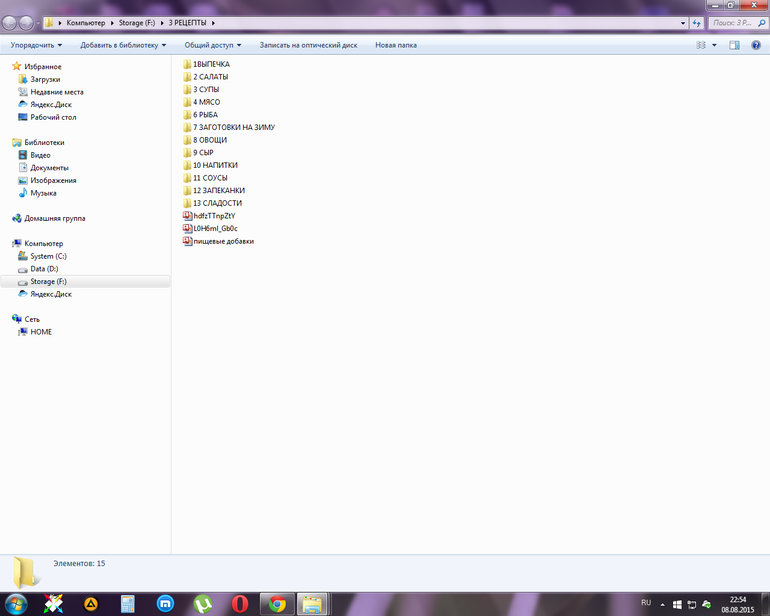Viewport: 770px width, 616px height.
Task: Expand the Общий доступ dropdown
Action: point(213,45)
